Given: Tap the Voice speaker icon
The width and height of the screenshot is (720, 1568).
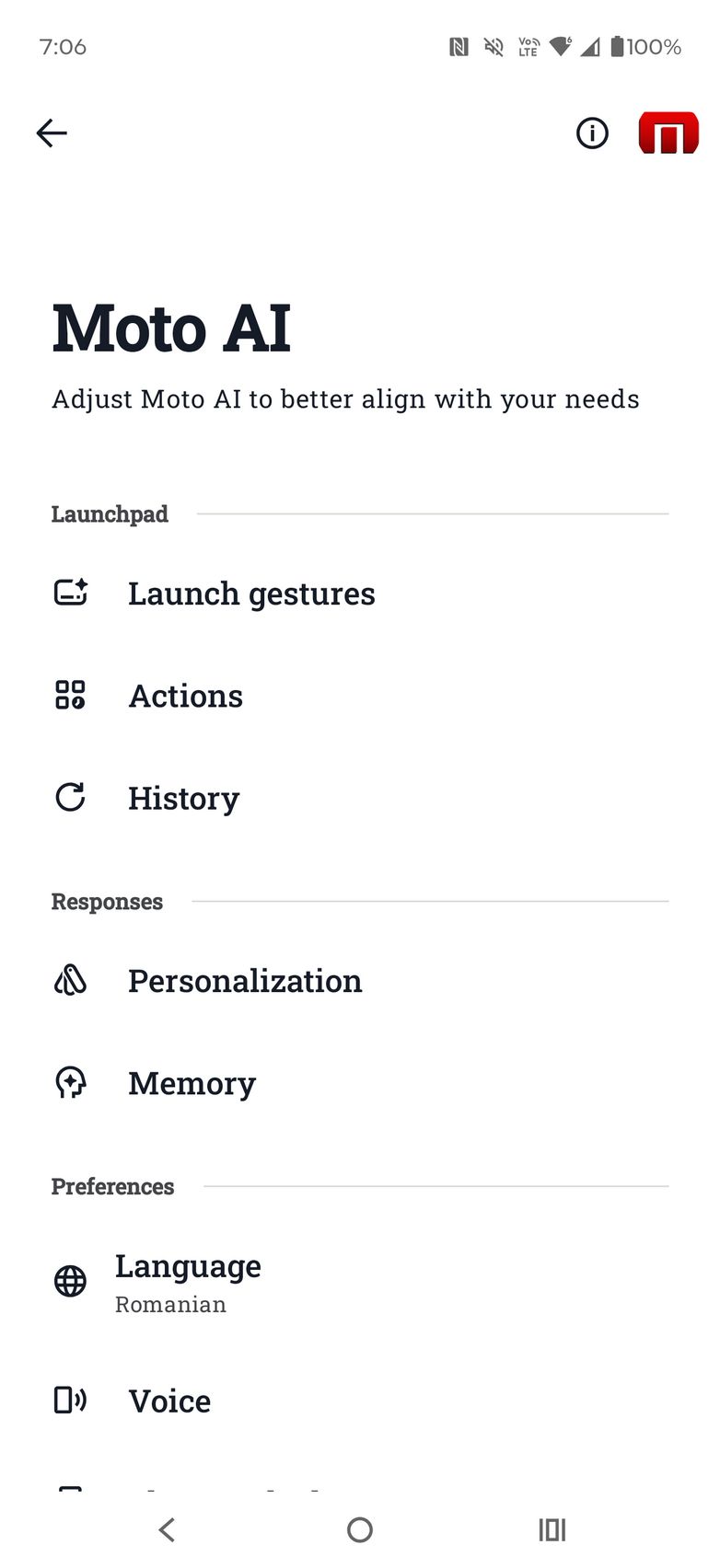Looking at the screenshot, I should tap(70, 1400).
